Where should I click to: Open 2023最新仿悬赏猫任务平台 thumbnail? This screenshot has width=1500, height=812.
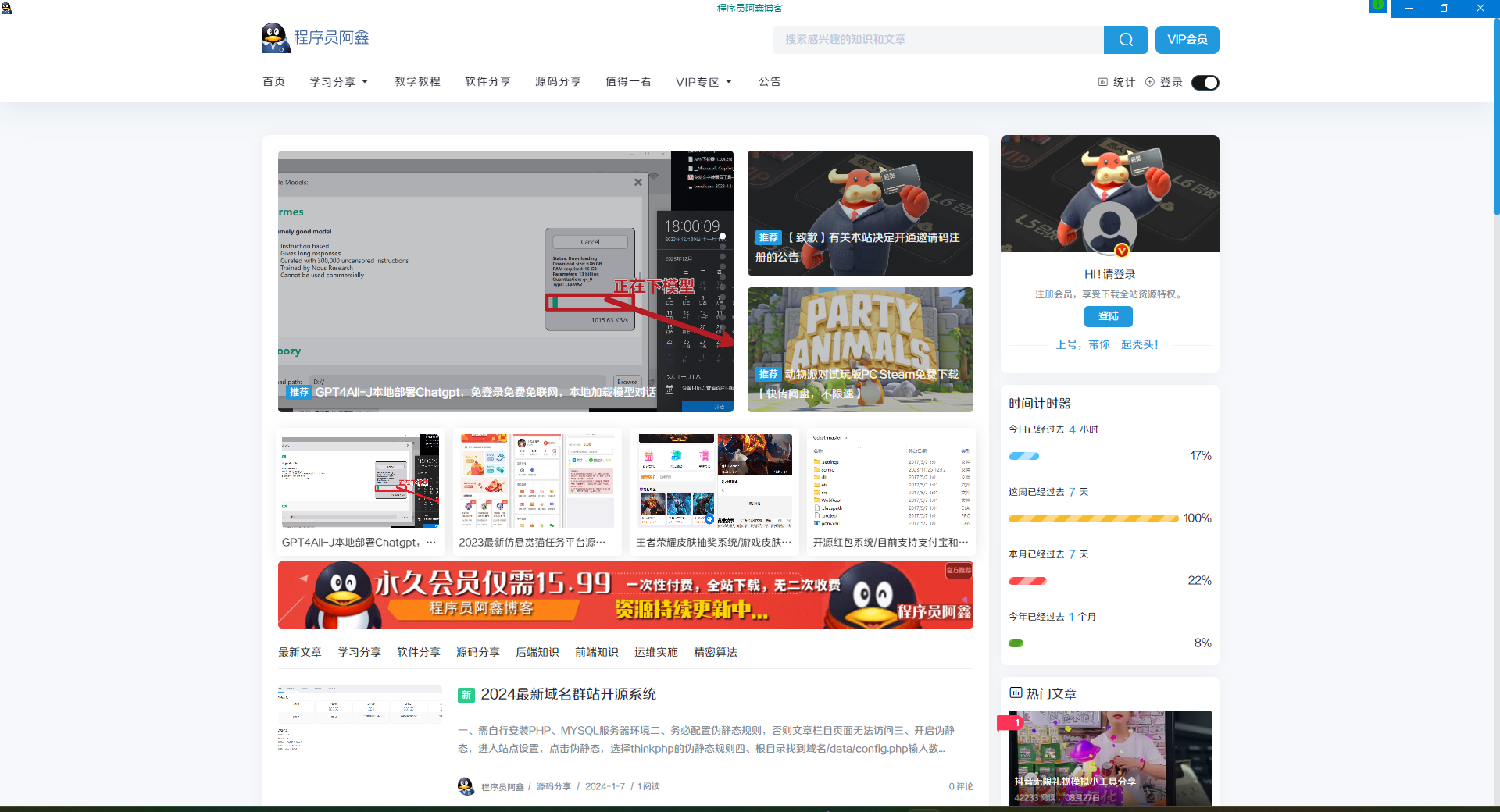[x=537, y=491]
